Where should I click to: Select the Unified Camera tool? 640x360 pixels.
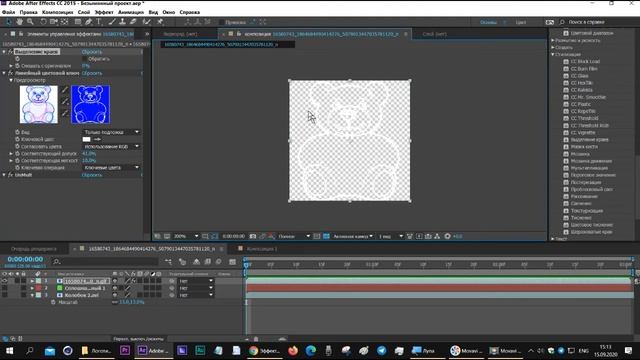(53, 22)
